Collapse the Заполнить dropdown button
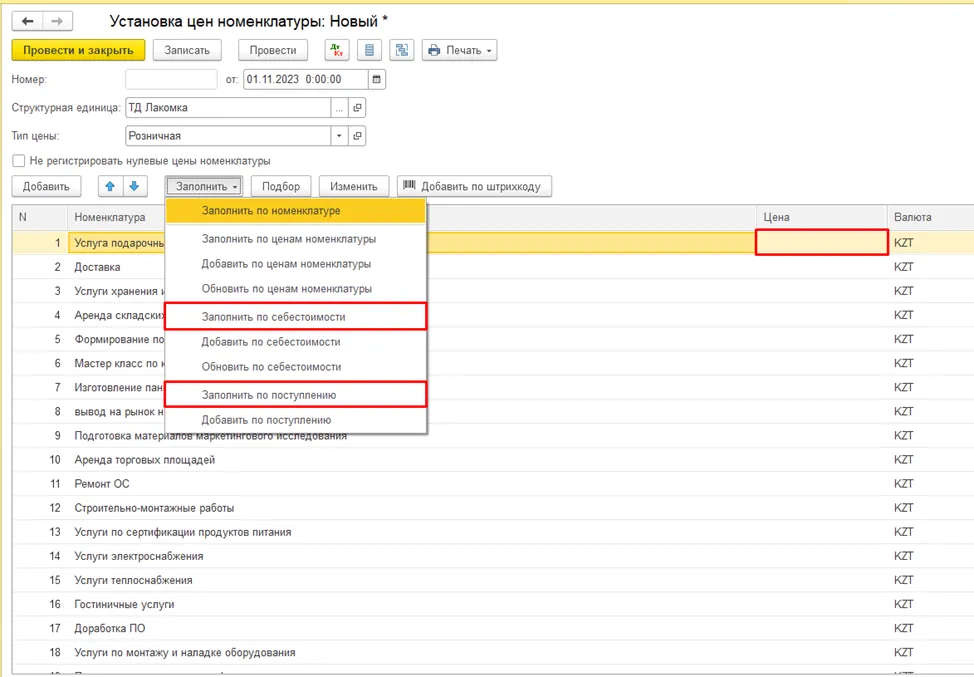This screenshot has width=974, height=677. point(204,186)
